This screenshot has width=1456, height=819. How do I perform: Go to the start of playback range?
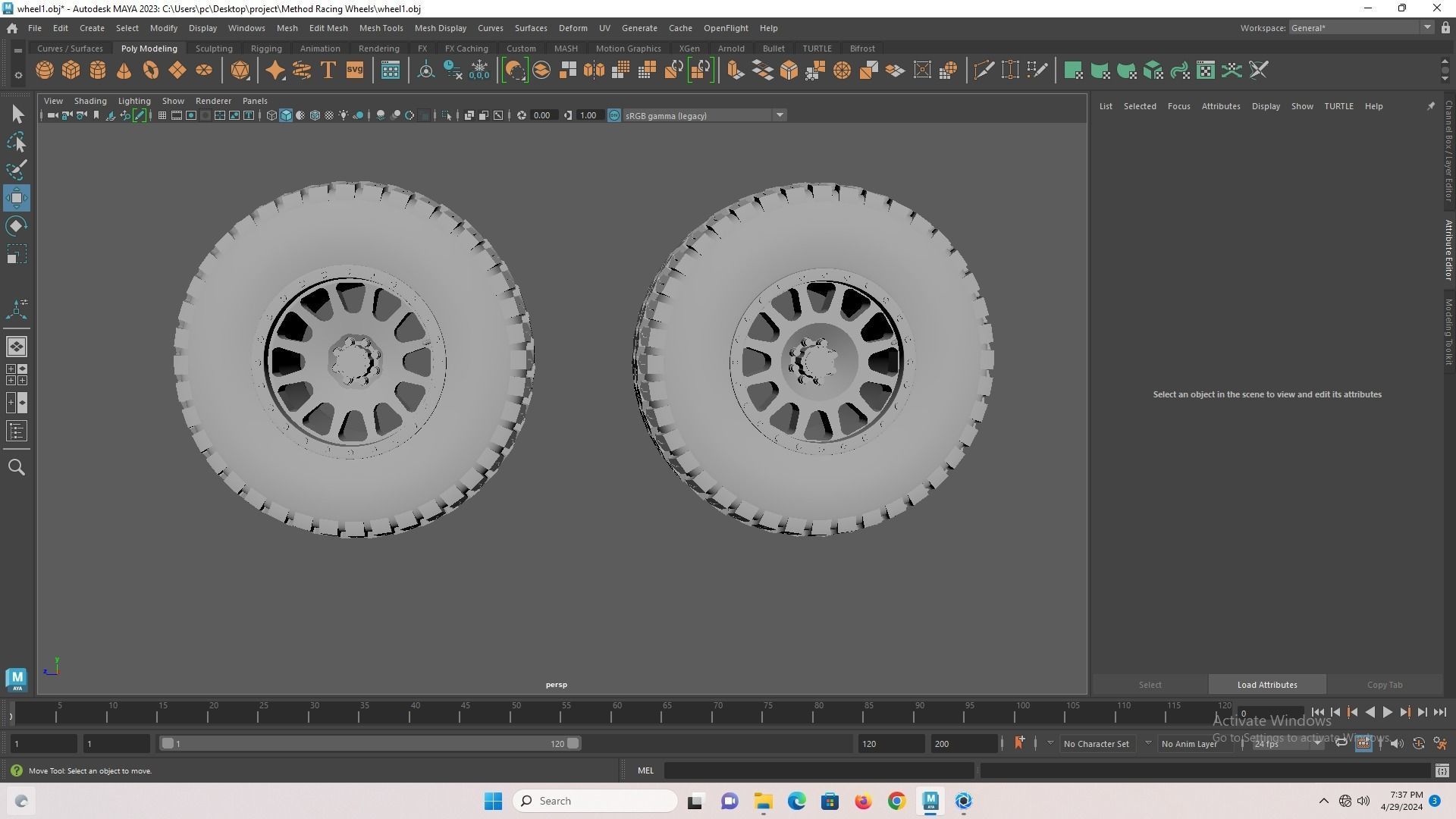pos(1318,712)
